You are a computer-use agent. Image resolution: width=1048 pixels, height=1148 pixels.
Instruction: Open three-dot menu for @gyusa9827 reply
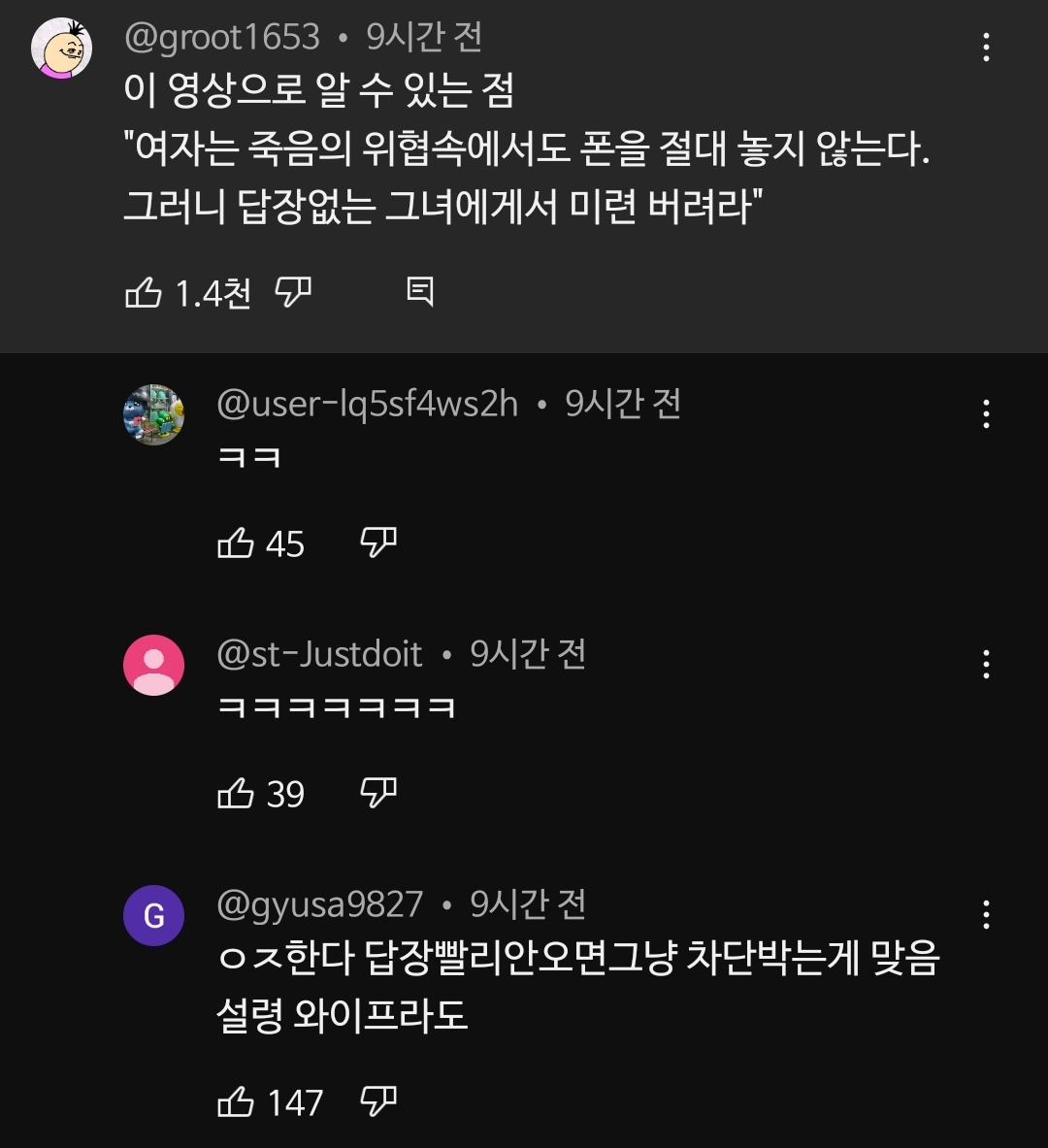986,914
